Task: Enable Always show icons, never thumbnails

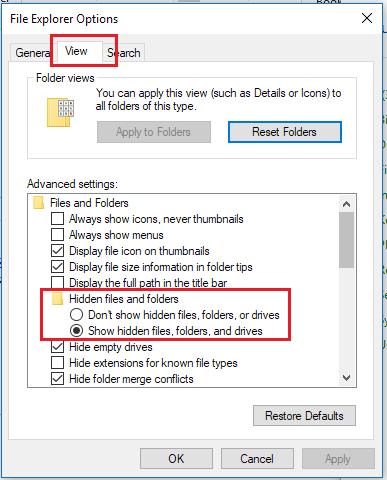Action: pyautogui.click(x=57, y=219)
